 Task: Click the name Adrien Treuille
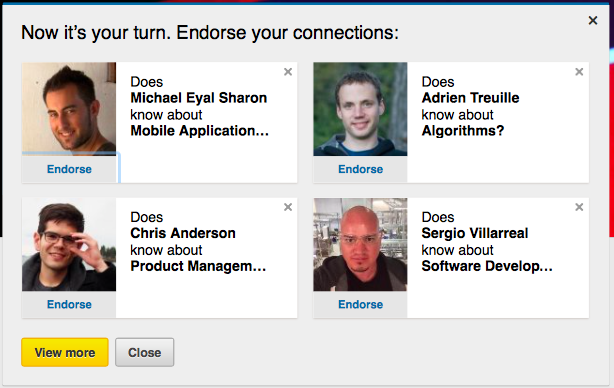tap(470, 98)
